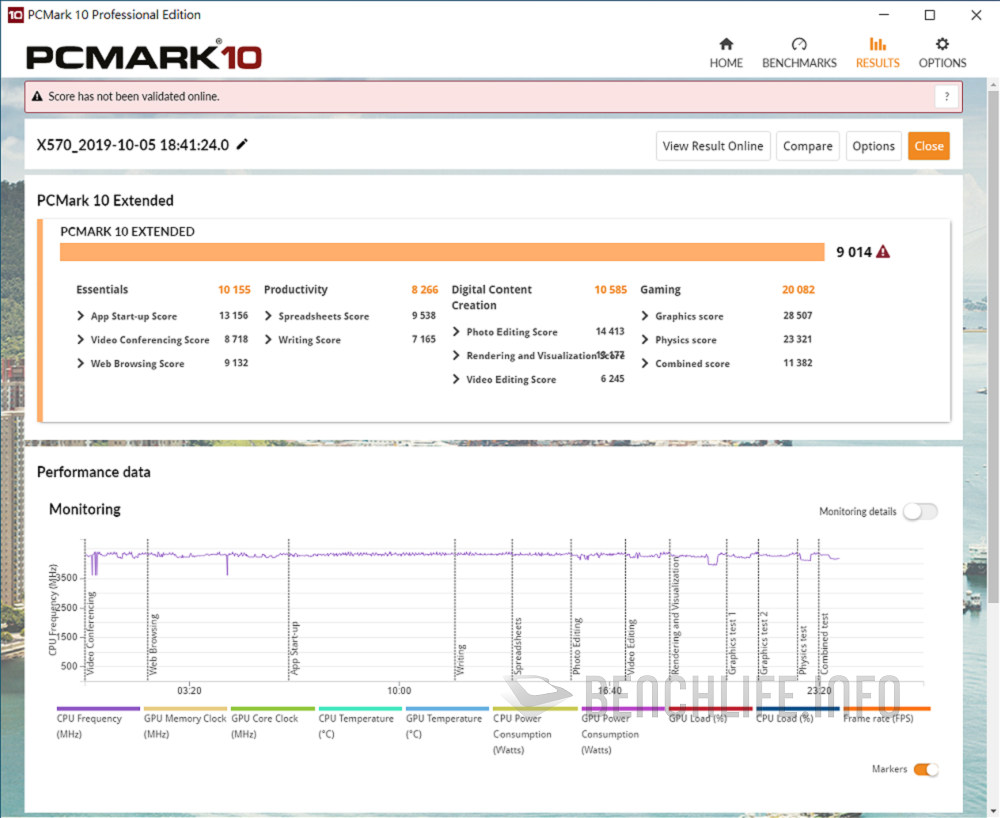Expand Video Editing Score details
The width and height of the screenshot is (1000, 818).
pos(456,379)
